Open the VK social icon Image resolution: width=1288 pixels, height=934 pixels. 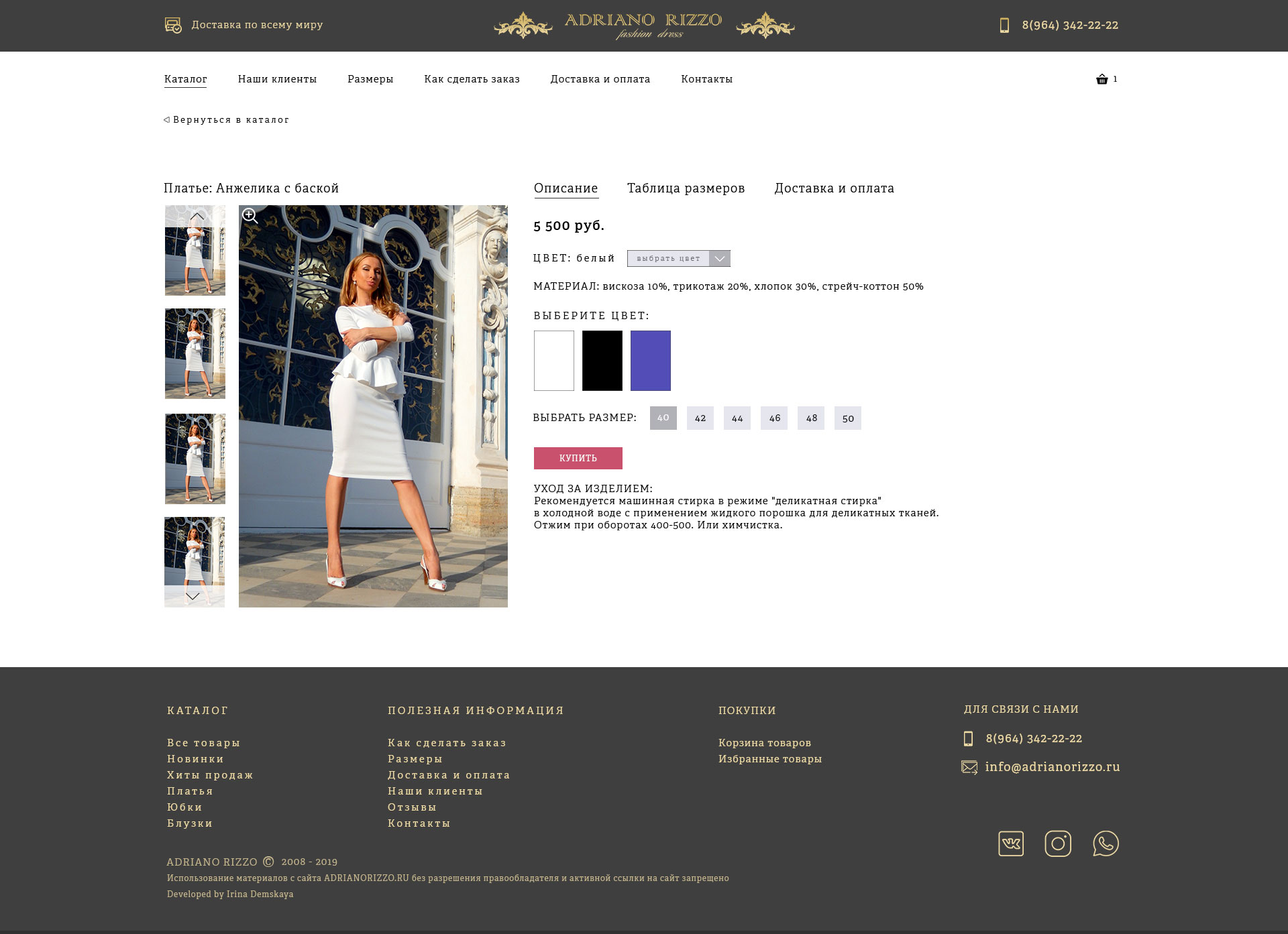click(1010, 843)
